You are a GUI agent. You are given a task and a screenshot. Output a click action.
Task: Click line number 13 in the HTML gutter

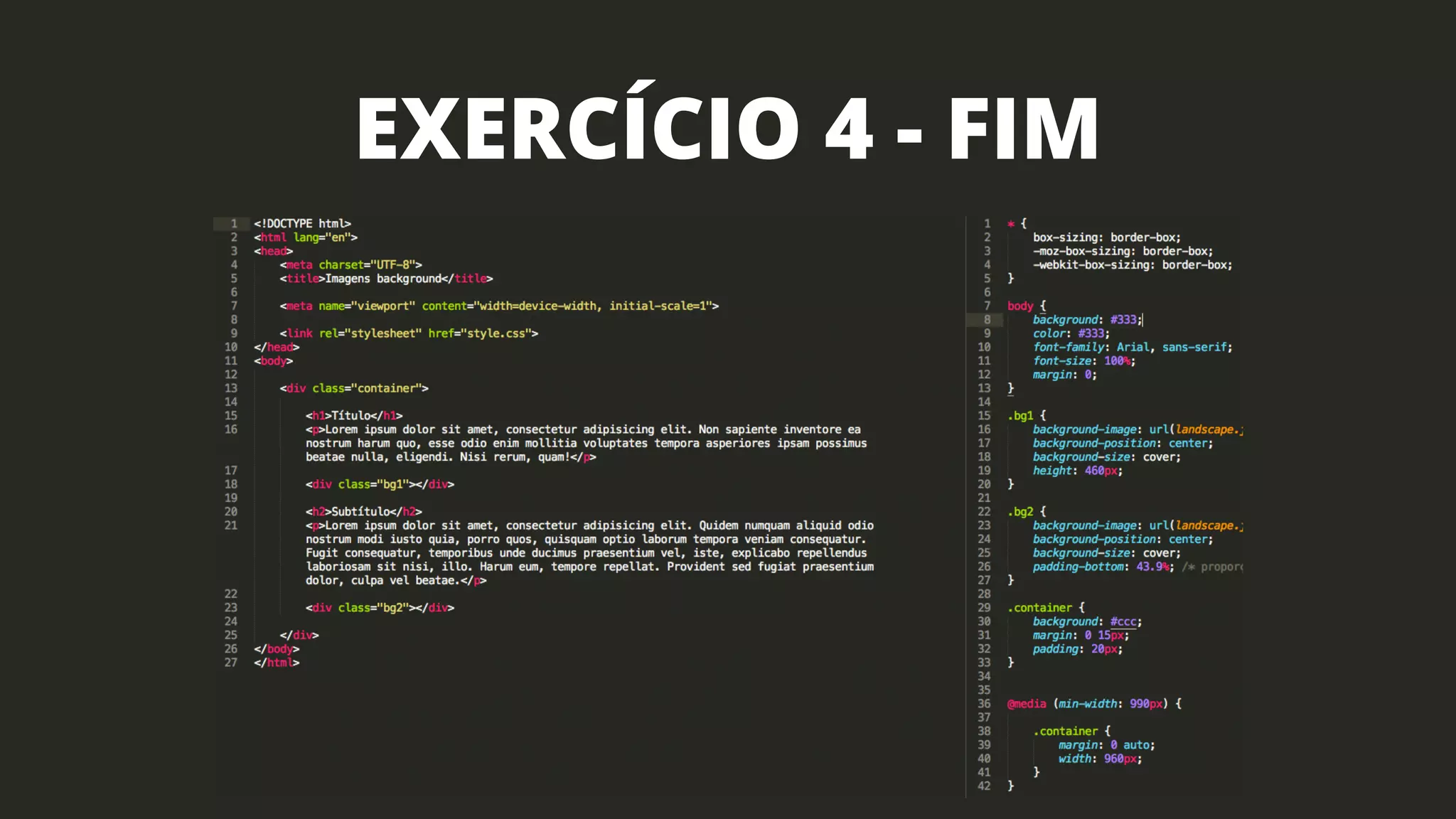pos(231,388)
